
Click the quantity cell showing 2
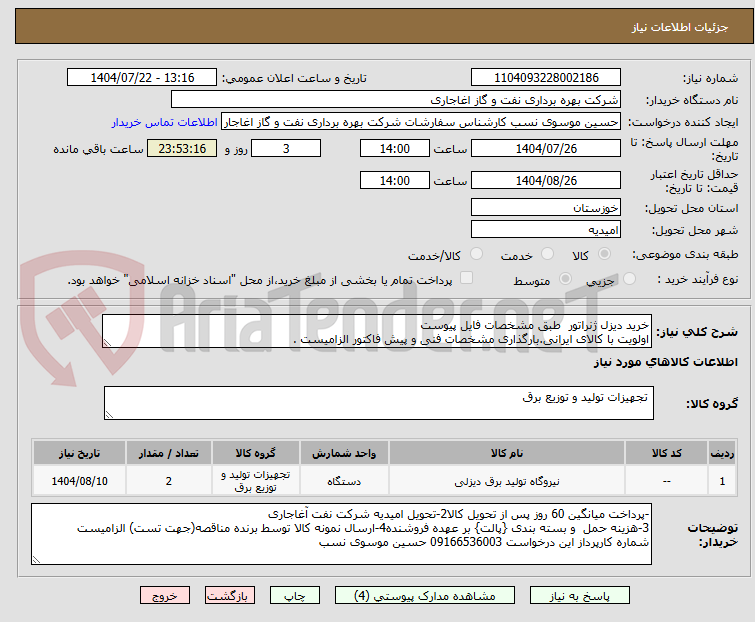click(169, 481)
